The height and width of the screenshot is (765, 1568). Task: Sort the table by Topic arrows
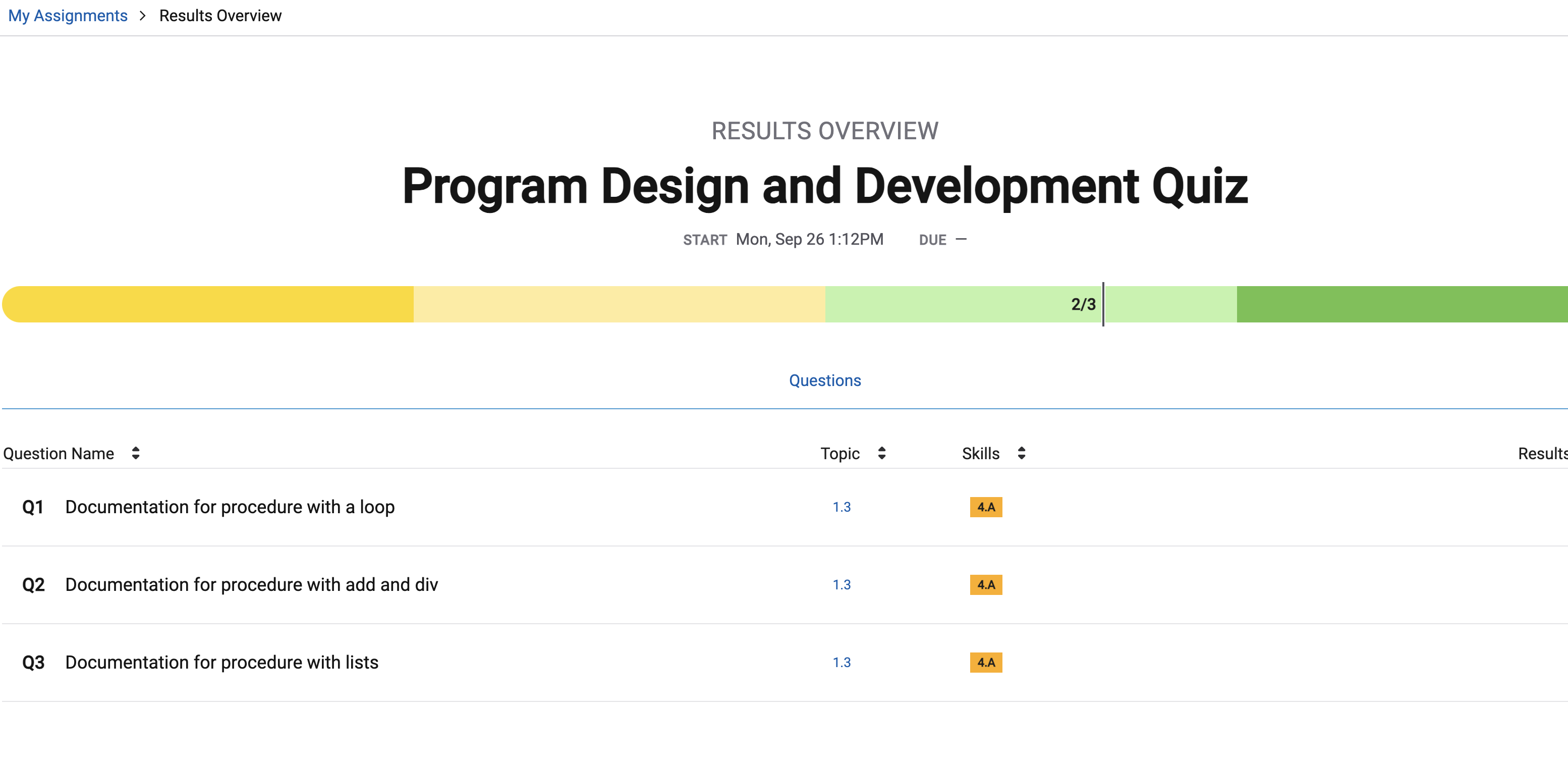[x=882, y=453]
